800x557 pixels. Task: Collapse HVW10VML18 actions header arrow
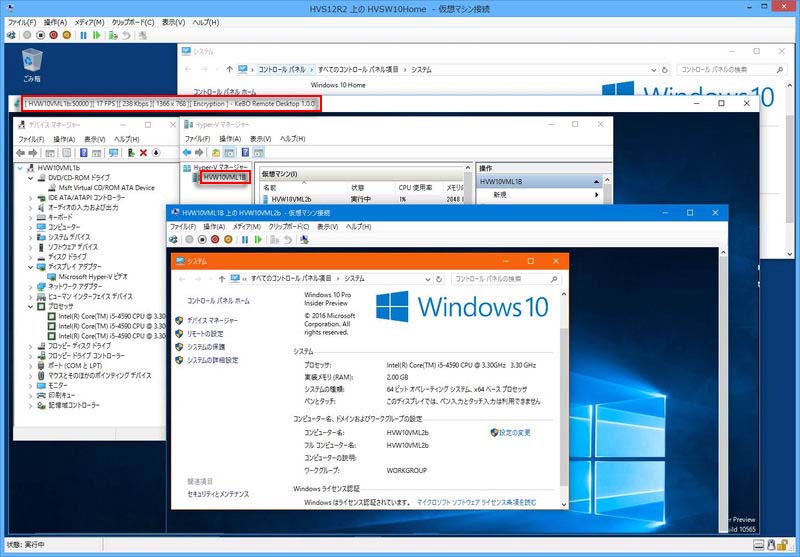coord(596,182)
